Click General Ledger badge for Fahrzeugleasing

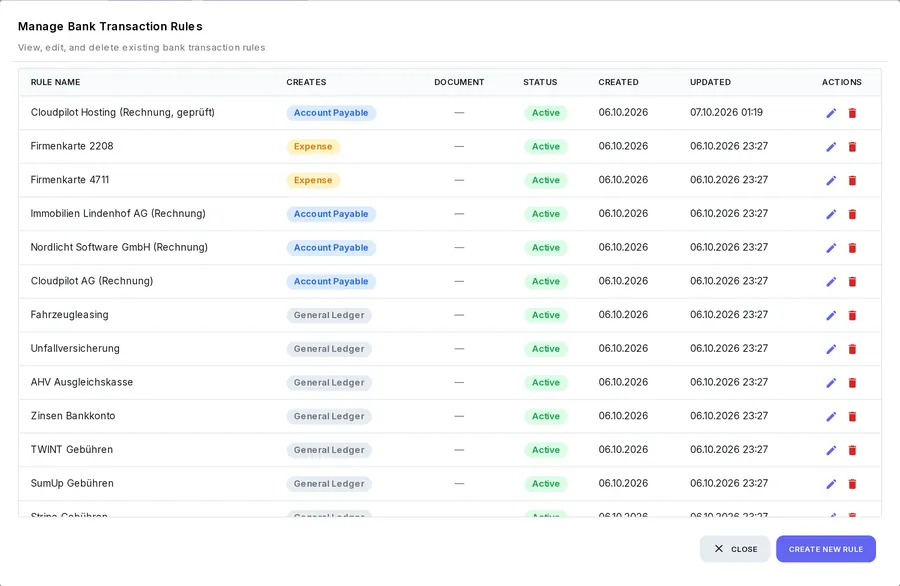pyautogui.click(x=329, y=315)
